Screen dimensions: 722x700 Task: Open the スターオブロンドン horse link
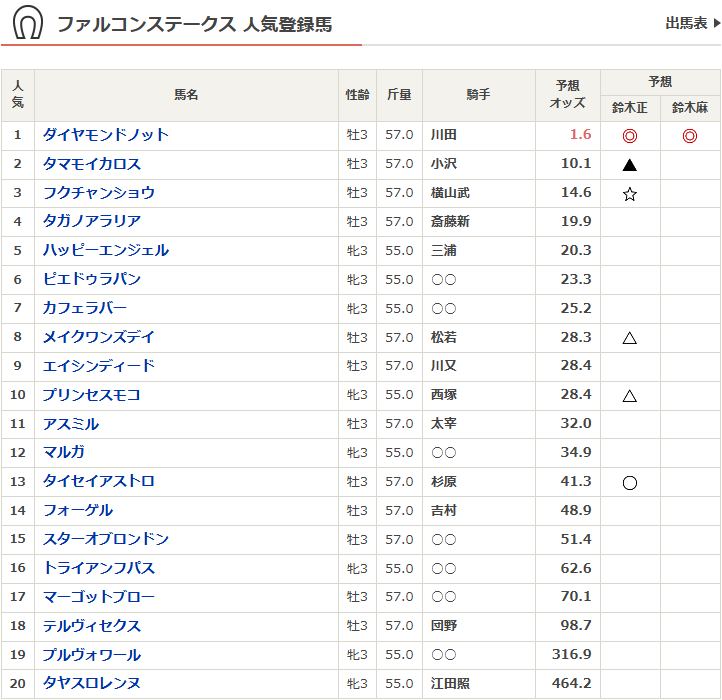(x=106, y=539)
